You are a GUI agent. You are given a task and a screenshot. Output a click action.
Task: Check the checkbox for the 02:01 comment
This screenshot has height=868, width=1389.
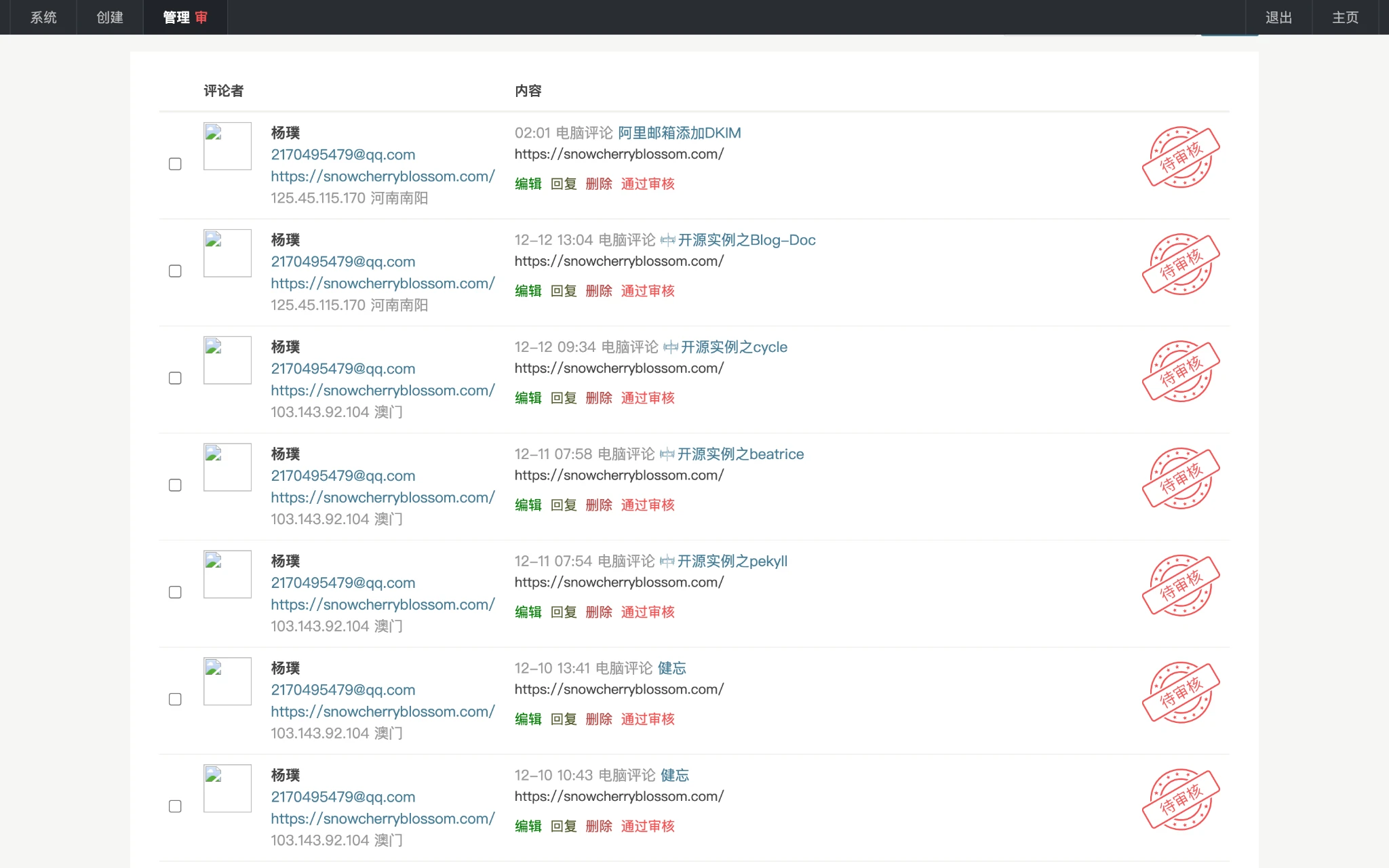click(175, 164)
